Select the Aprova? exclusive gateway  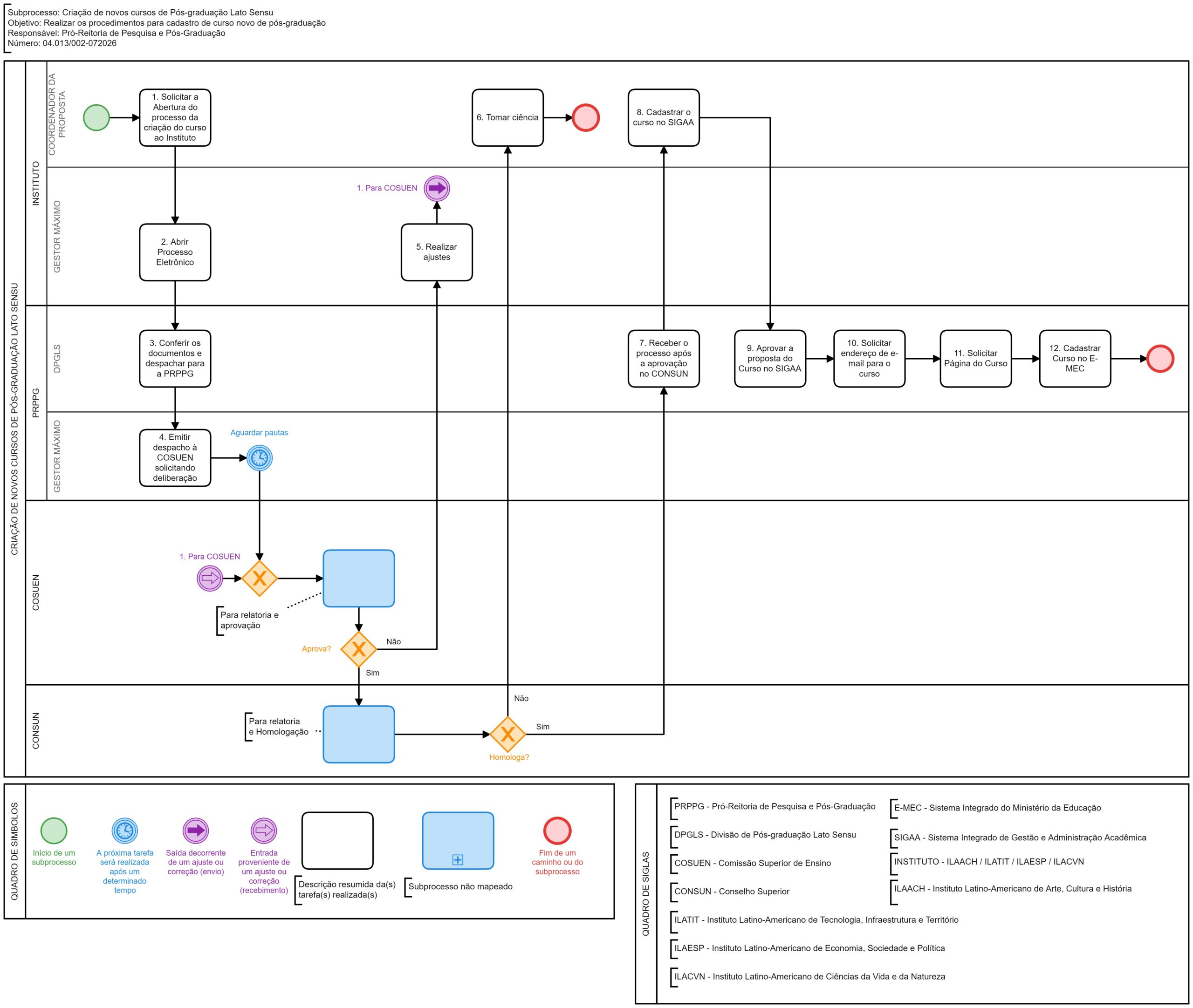(358, 649)
